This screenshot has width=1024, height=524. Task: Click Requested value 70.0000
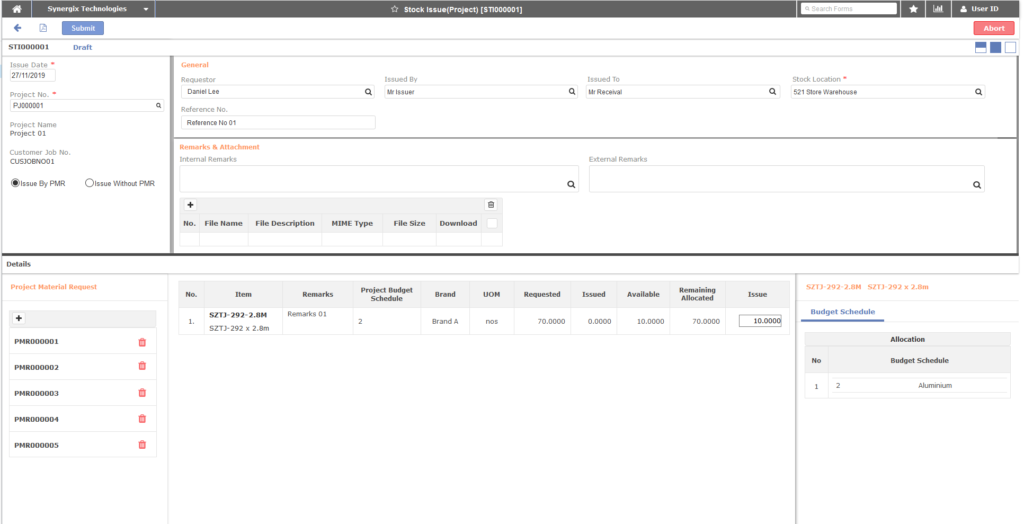(x=549, y=321)
